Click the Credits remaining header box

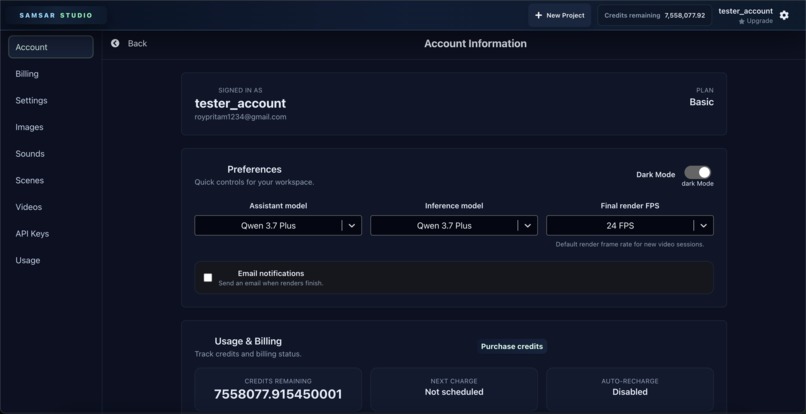654,15
